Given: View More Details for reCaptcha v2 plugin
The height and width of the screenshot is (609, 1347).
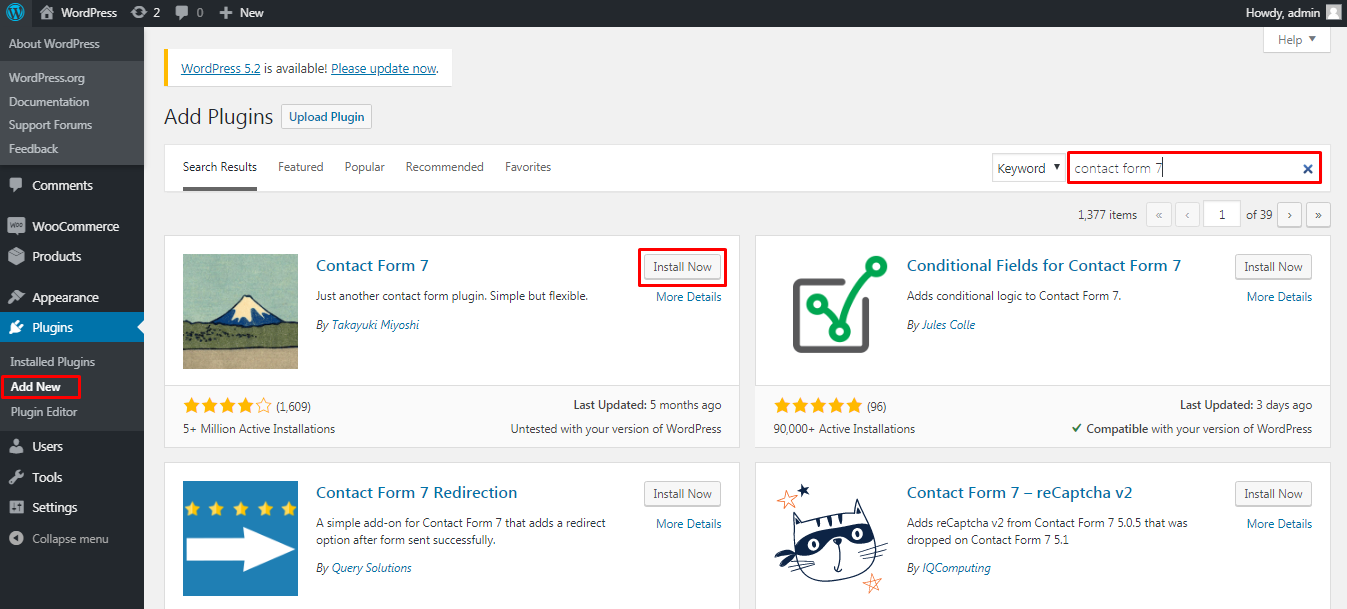Looking at the screenshot, I should [x=1279, y=524].
